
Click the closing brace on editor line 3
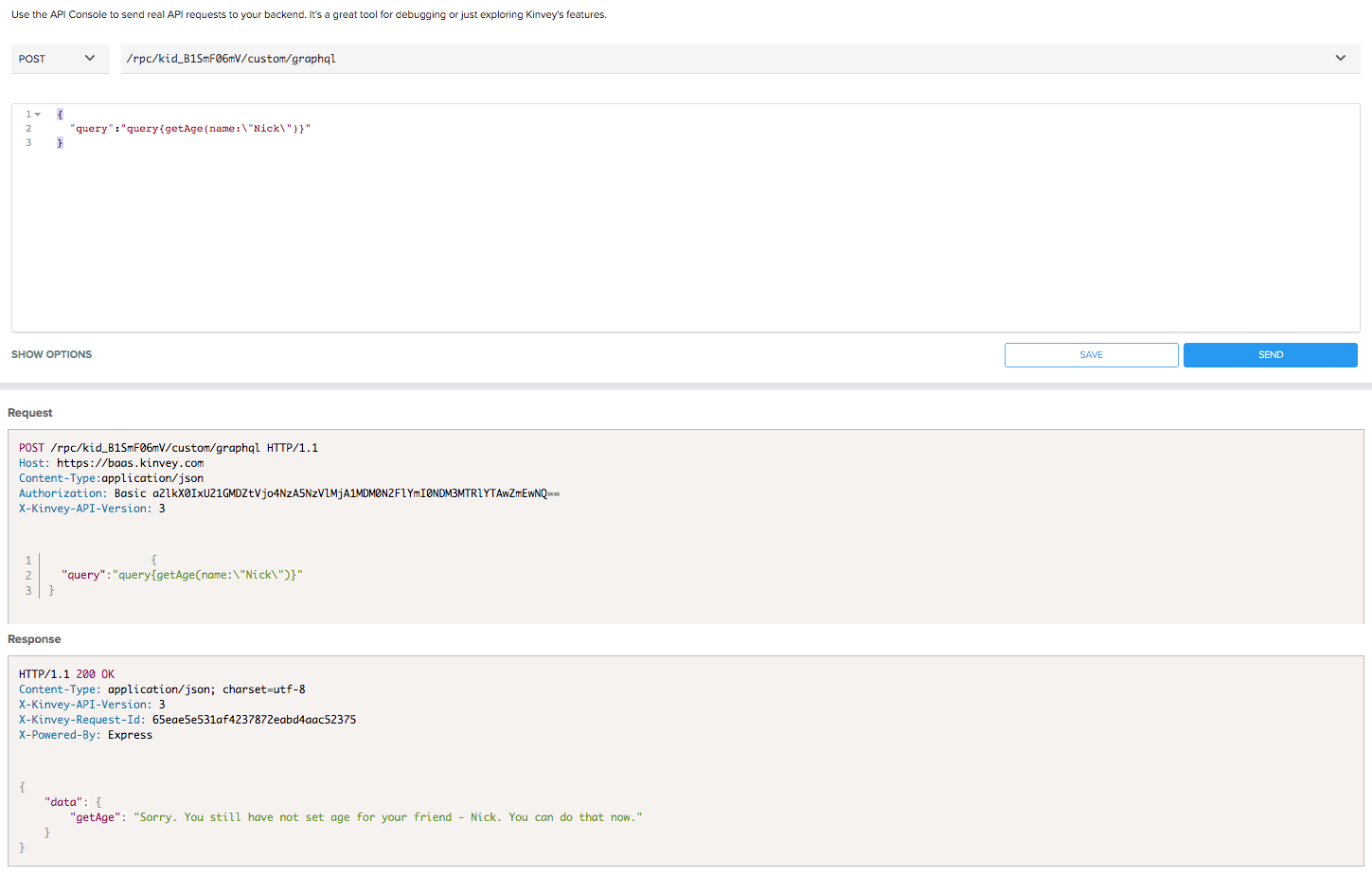(60, 143)
